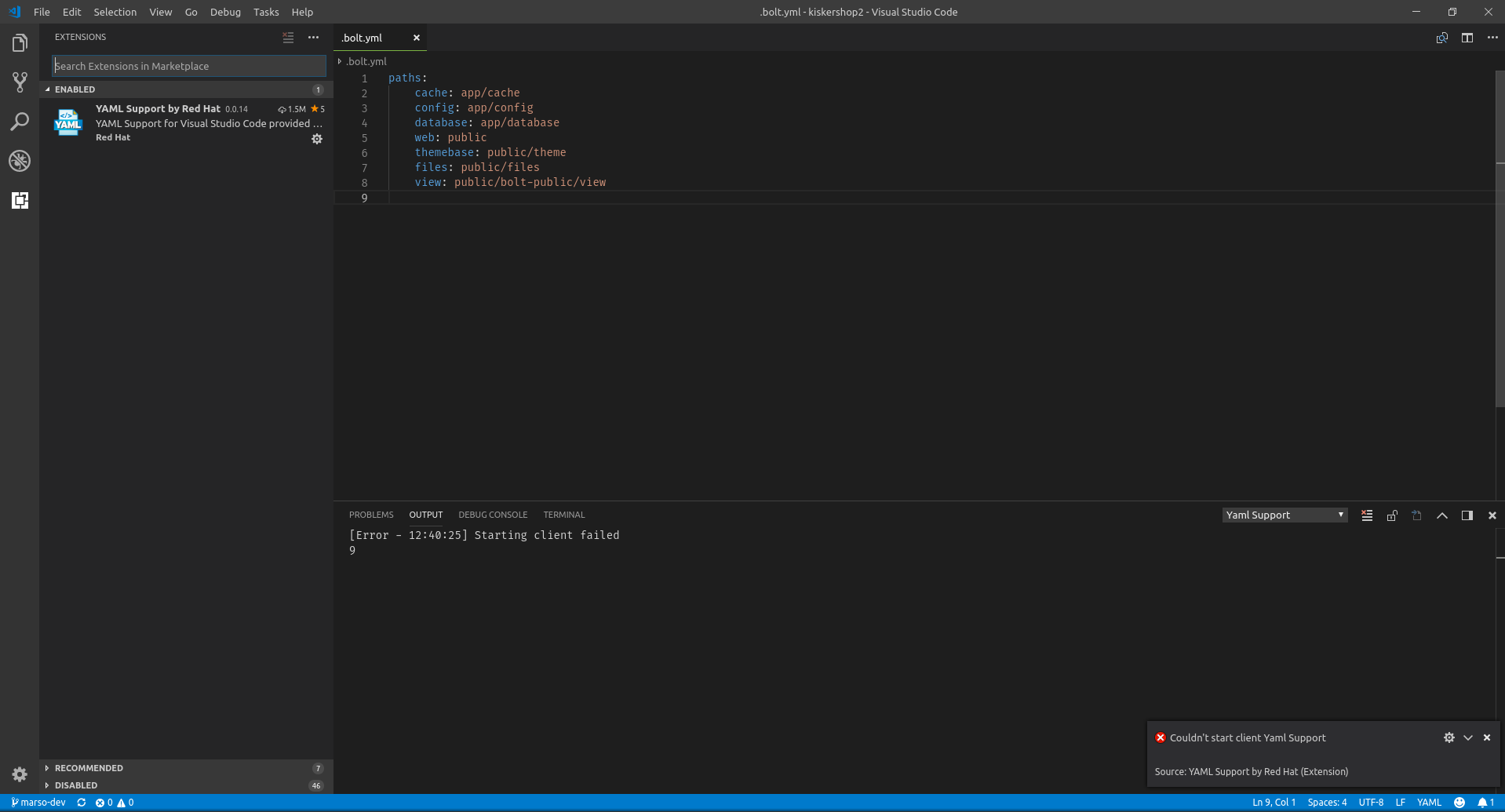Synchronize changes from the status bar
Image resolution: width=1505 pixels, height=812 pixels.
(x=81, y=803)
